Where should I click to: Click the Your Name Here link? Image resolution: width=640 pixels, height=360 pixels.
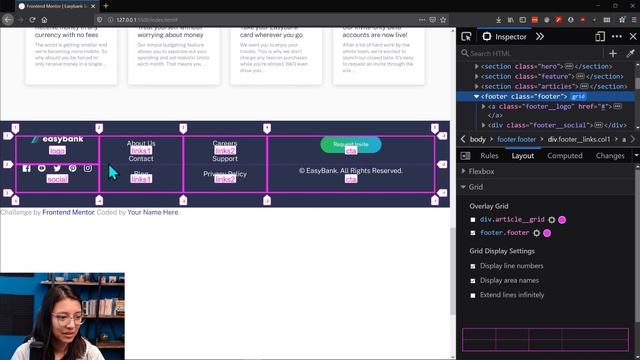[x=153, y=213]
